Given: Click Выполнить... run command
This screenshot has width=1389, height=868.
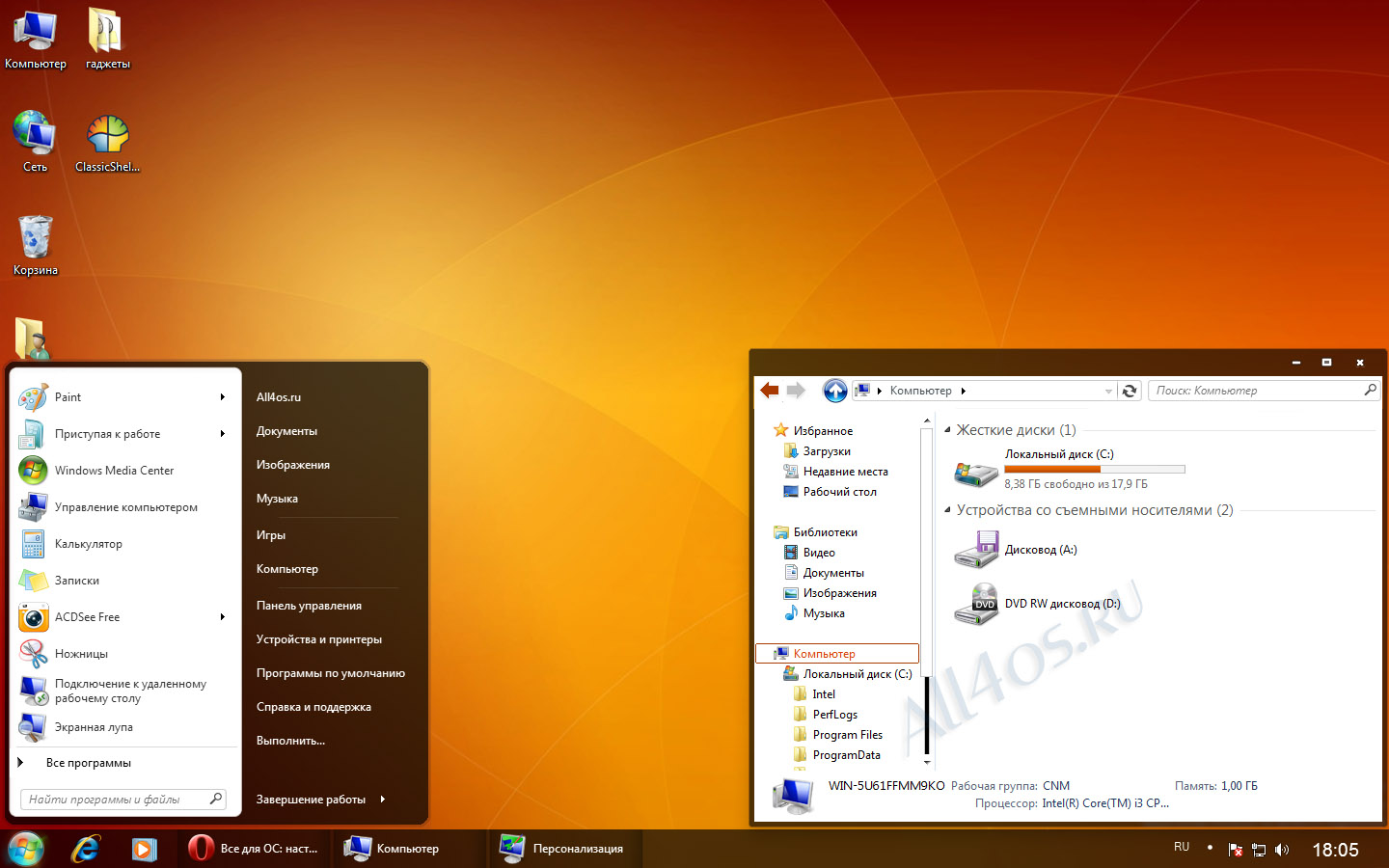Looking at the screenshot, I should coord(290,741).
